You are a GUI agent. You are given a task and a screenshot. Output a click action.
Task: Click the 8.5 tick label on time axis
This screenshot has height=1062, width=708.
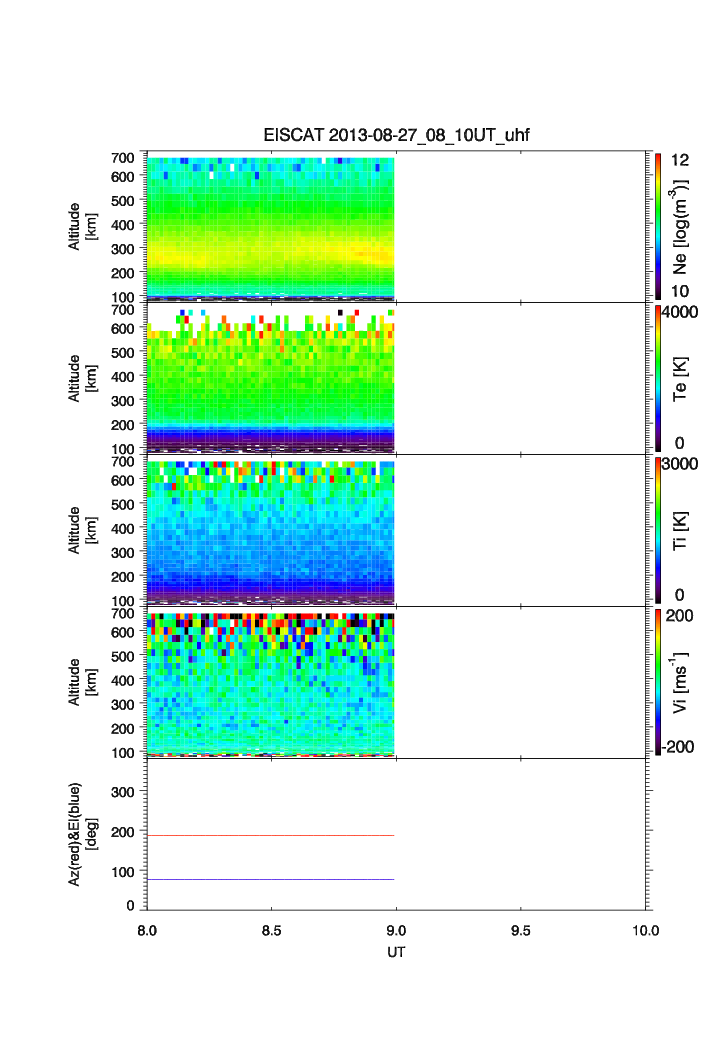pos(272,930)
